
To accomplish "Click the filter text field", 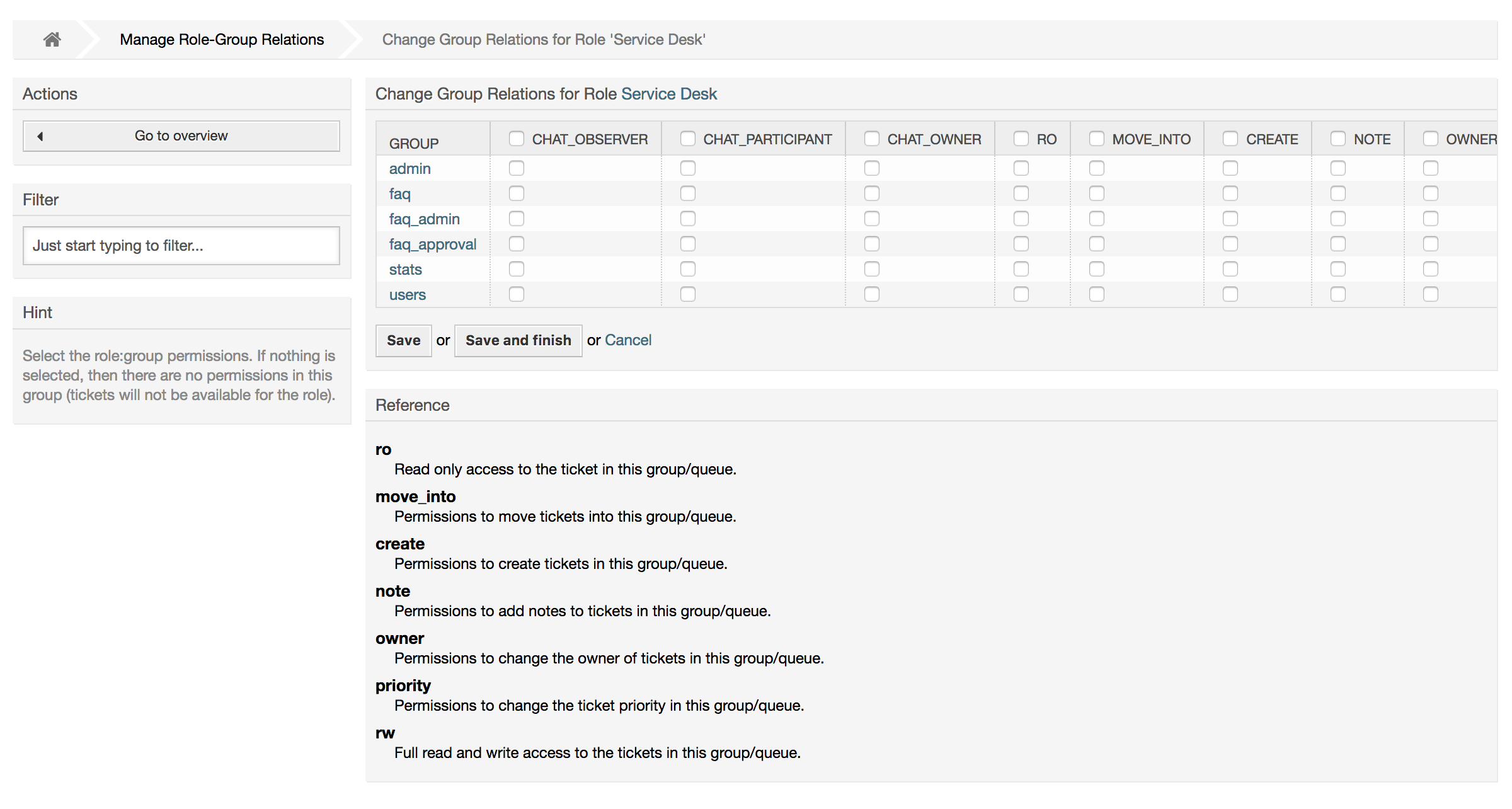I will [181, 245].
